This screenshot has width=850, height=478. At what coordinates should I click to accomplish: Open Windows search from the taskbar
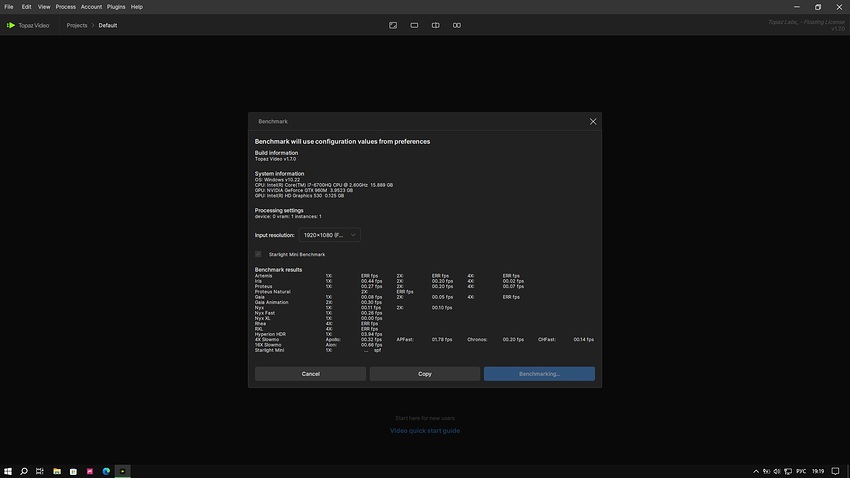coord(24,471)
